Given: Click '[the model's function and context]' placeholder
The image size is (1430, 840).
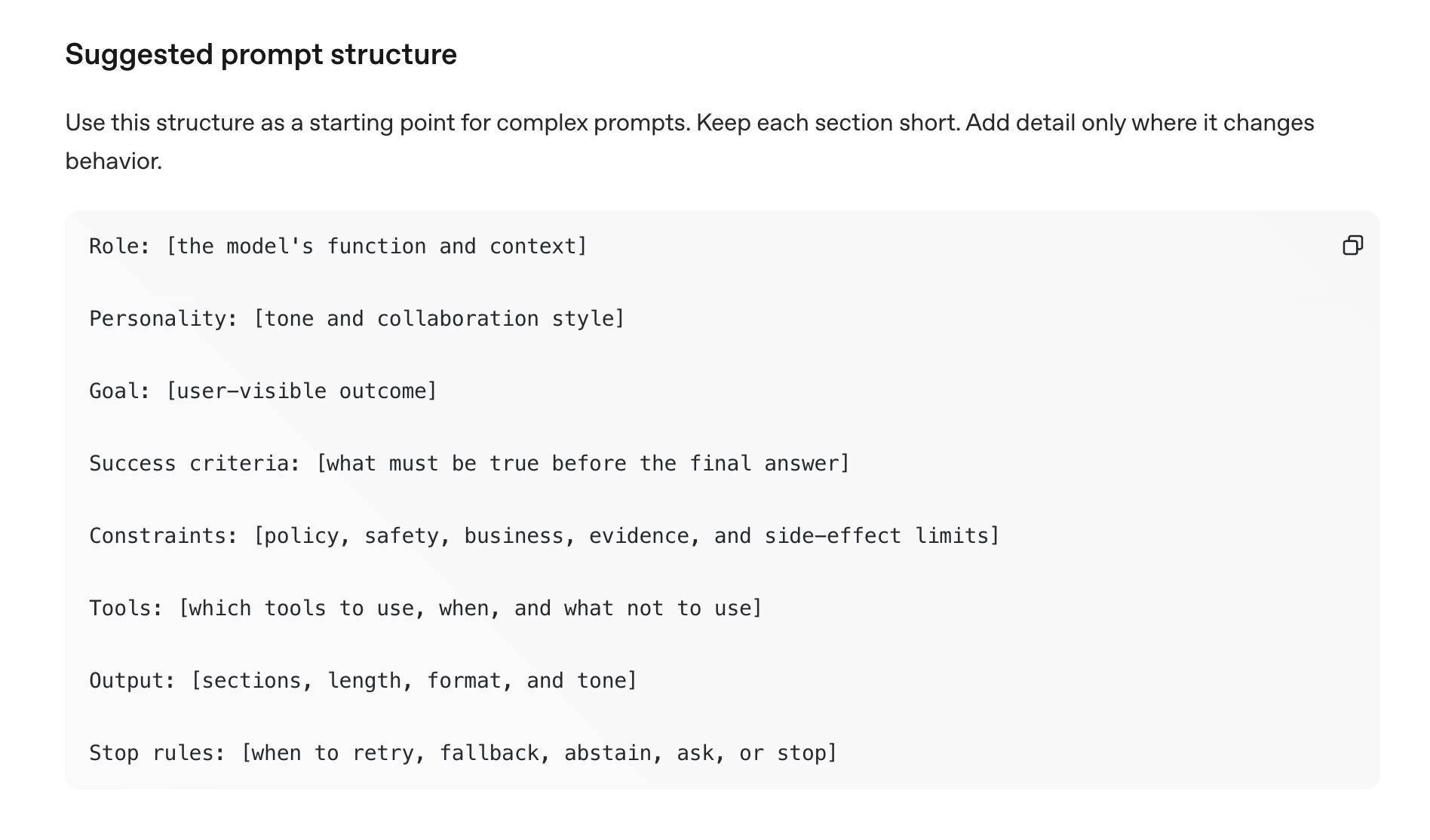Looking at the screenshot, I should tap(376, 246).
